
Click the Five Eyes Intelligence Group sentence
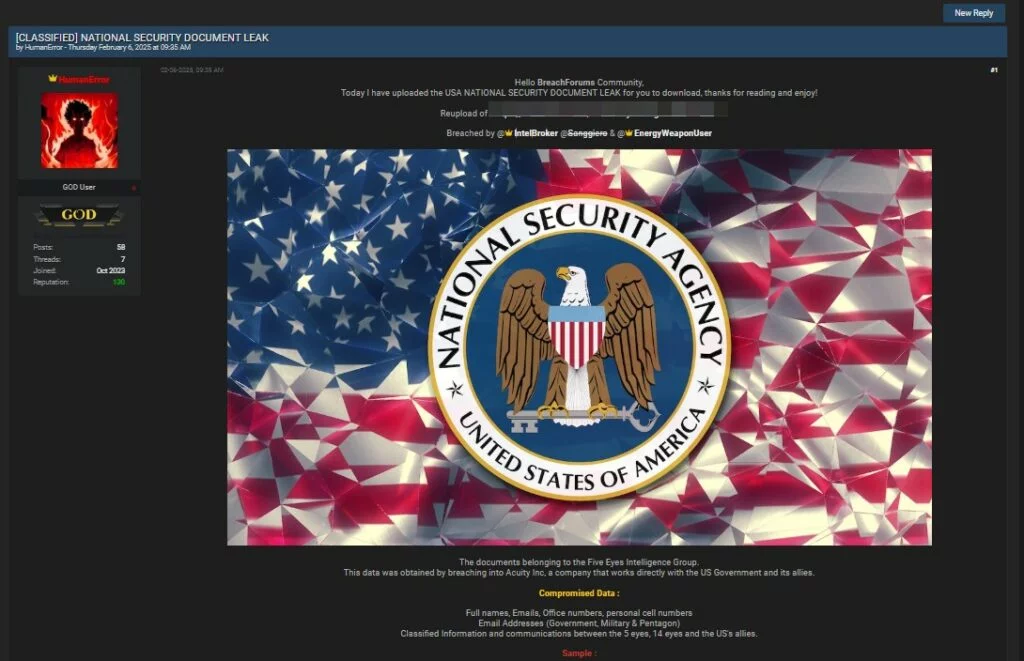click(x=579, y=562)
